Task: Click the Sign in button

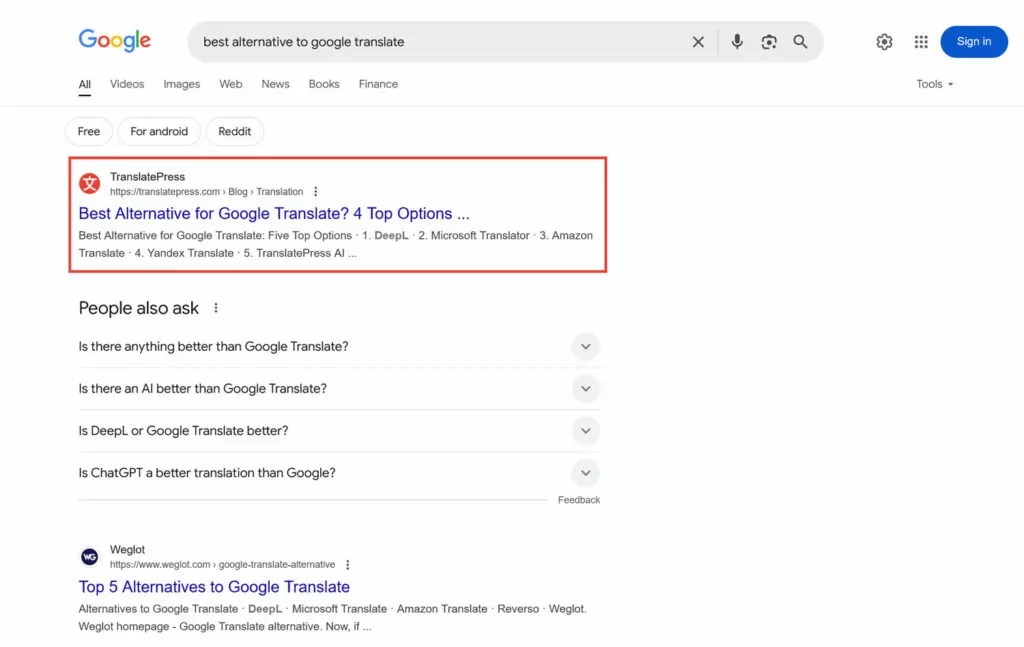Action: (974, 42)
